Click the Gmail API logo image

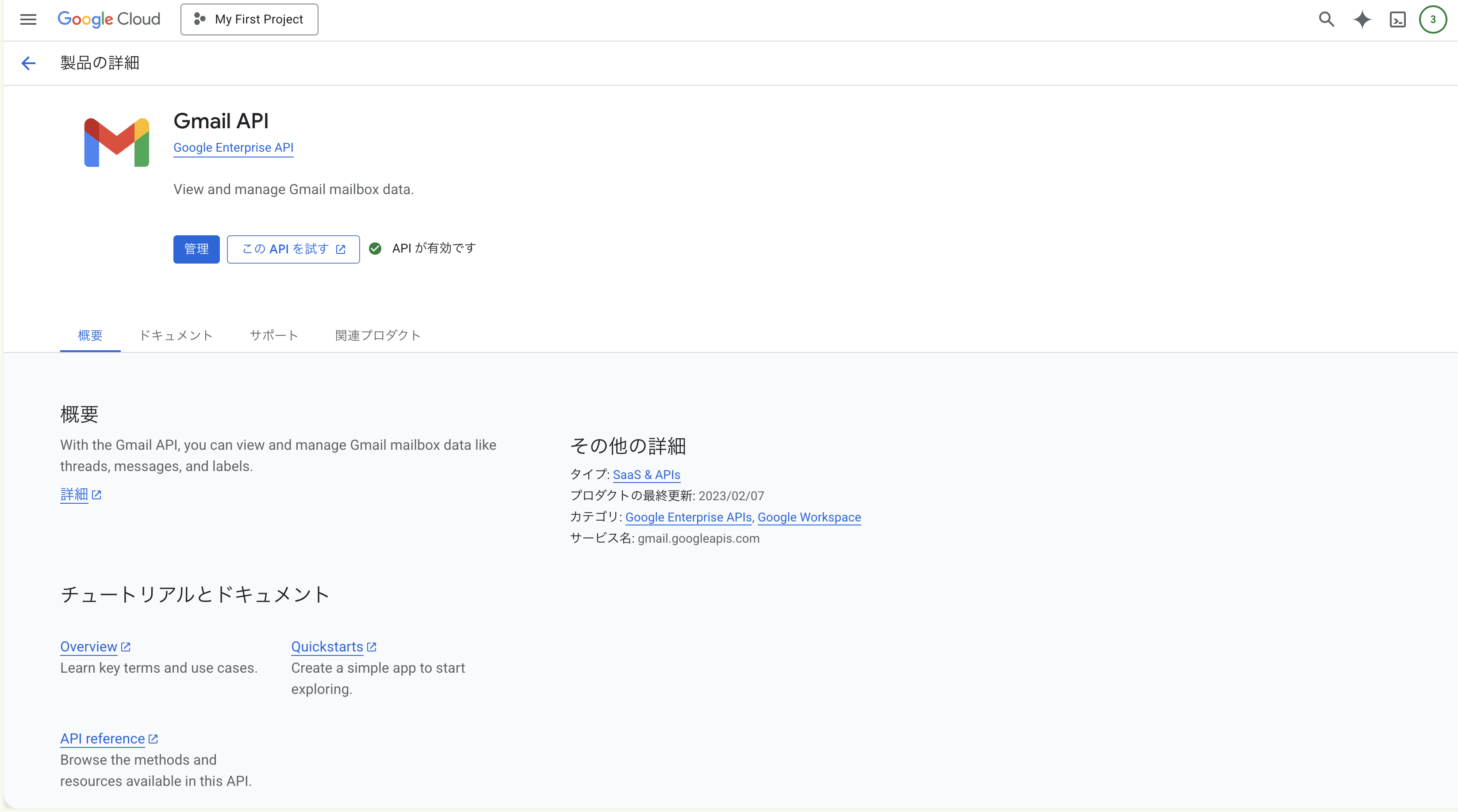(117, 142)
